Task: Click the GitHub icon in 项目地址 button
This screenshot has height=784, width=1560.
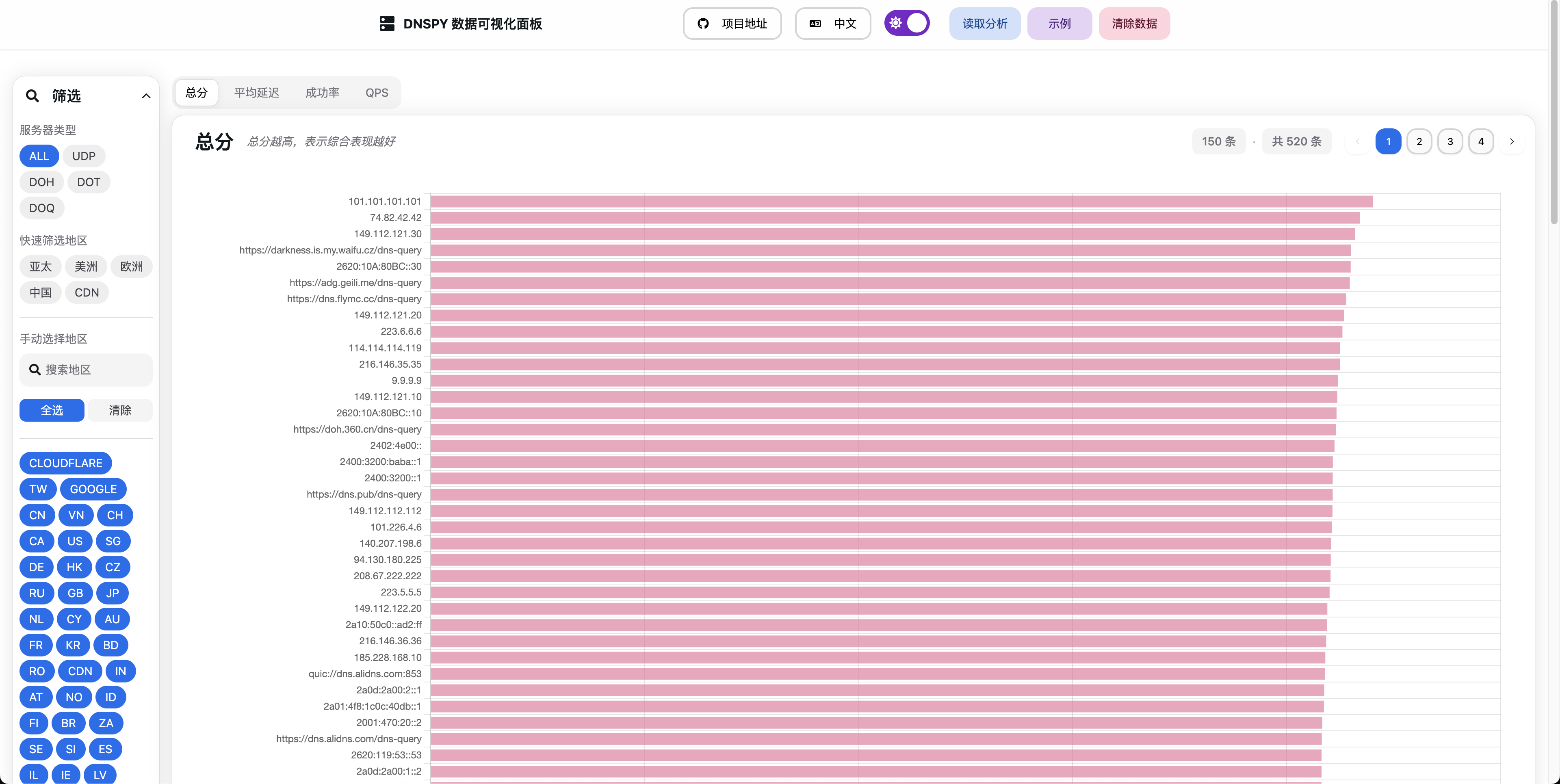Action: click(703, 24)
